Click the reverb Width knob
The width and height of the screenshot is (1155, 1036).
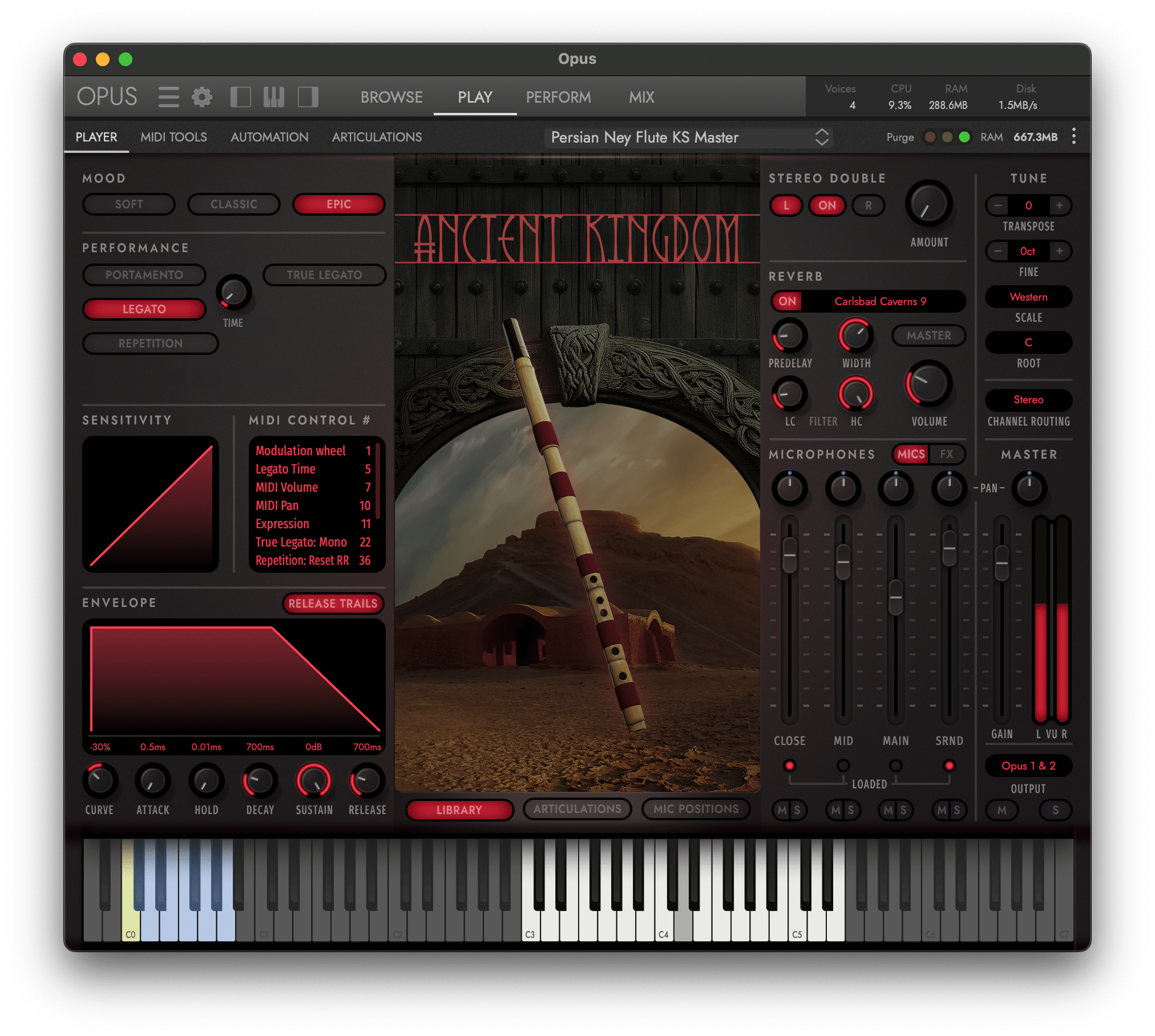coord(855,335)
